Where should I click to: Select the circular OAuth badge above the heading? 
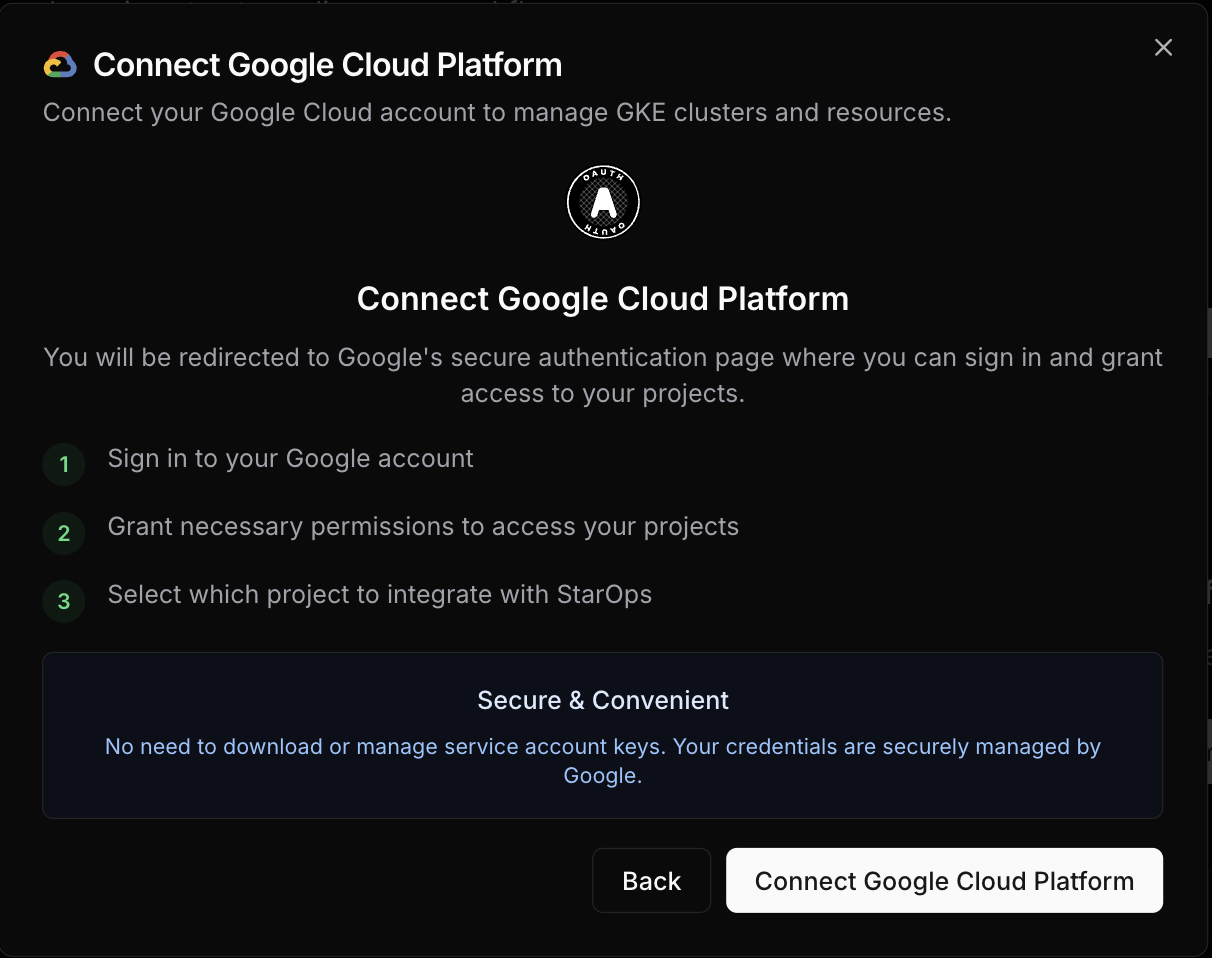[603, 201]
